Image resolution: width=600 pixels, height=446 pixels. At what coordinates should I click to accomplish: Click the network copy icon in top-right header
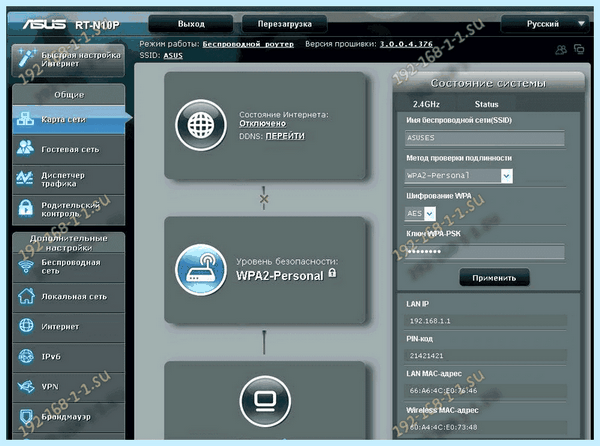pyautogui.click(x=579, y=49)
